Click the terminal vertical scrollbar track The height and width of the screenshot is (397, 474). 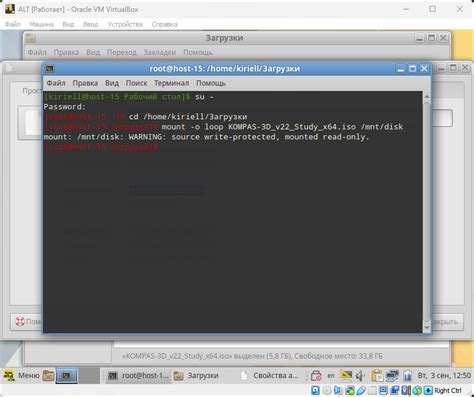coord(427,213)
